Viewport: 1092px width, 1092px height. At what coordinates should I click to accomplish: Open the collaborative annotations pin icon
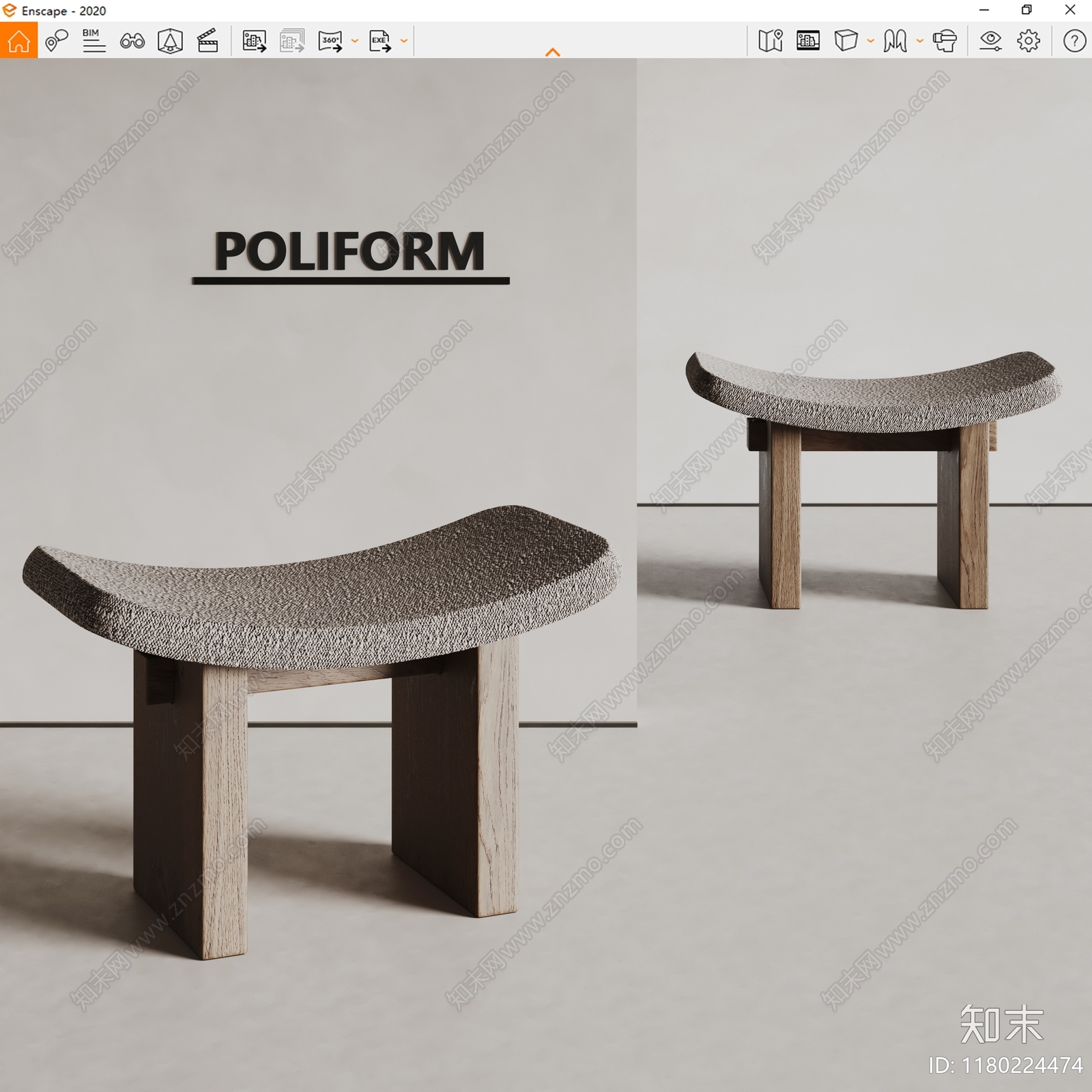click(57, 41)
